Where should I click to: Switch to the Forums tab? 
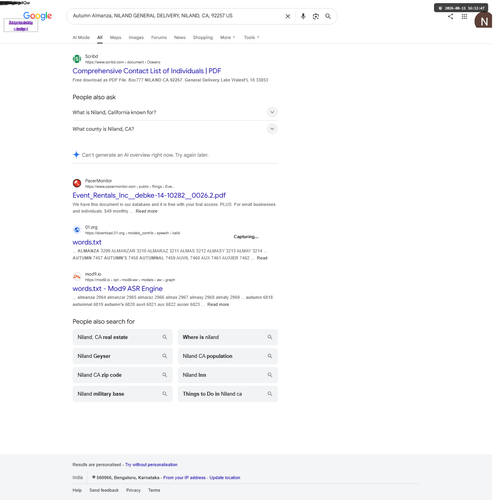[159, 37]
